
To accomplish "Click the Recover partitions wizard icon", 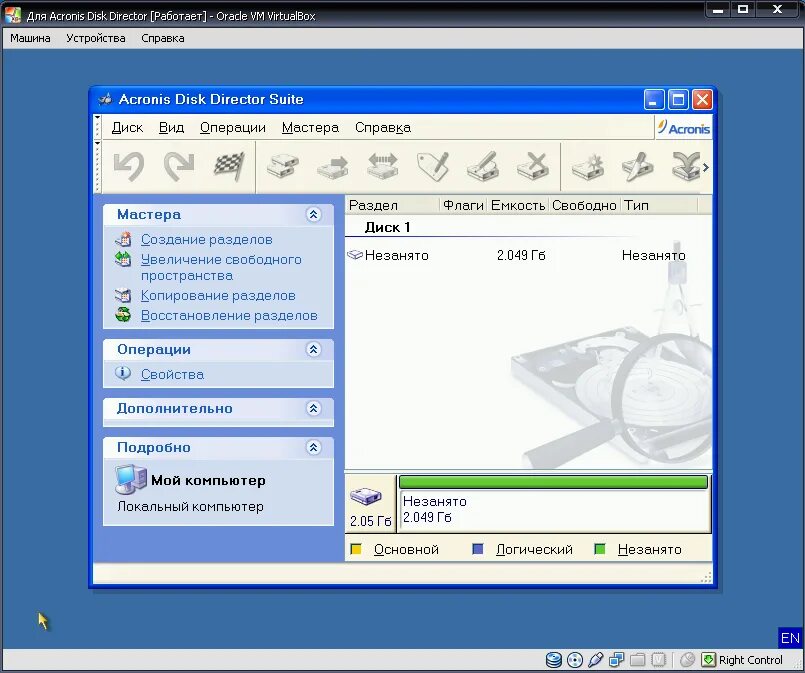I will coord(123,315).
